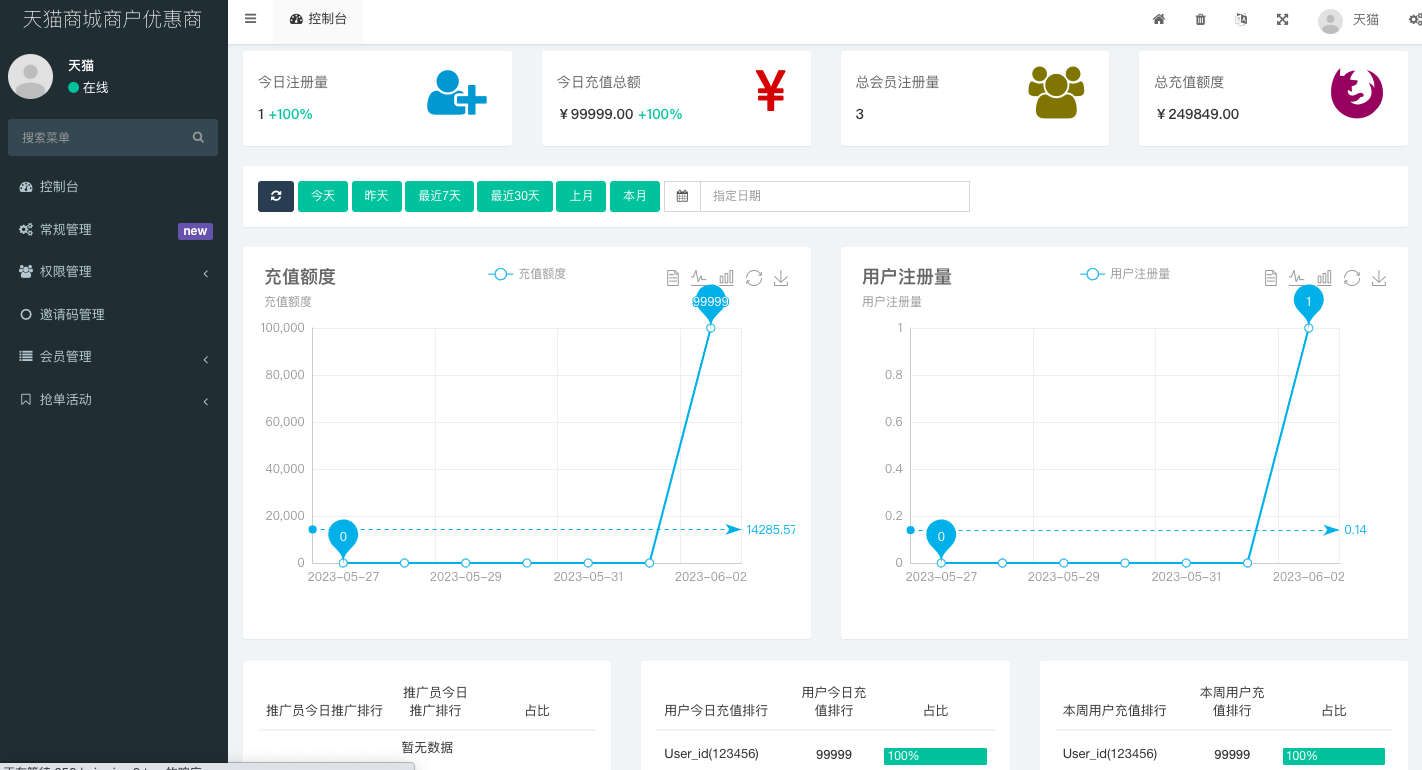The width and height of the screenshot is (1422, 770).
Task: Click the home icon in top bar
Action: pos(1159,19)
